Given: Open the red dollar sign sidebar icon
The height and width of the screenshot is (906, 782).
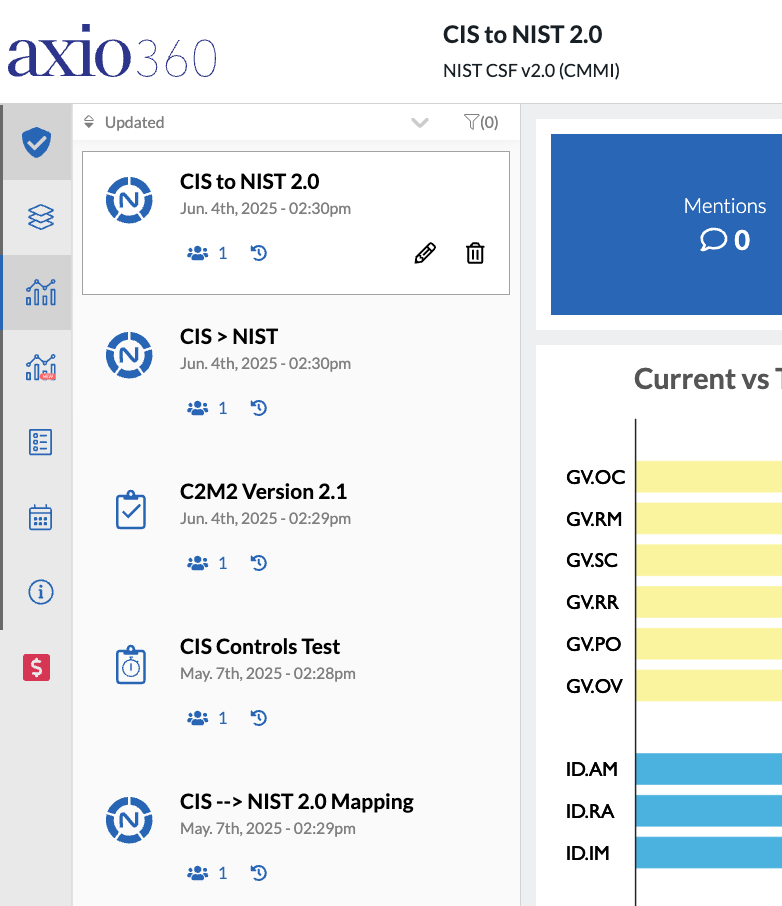Looking at the screenshot, I should [36, 667].
